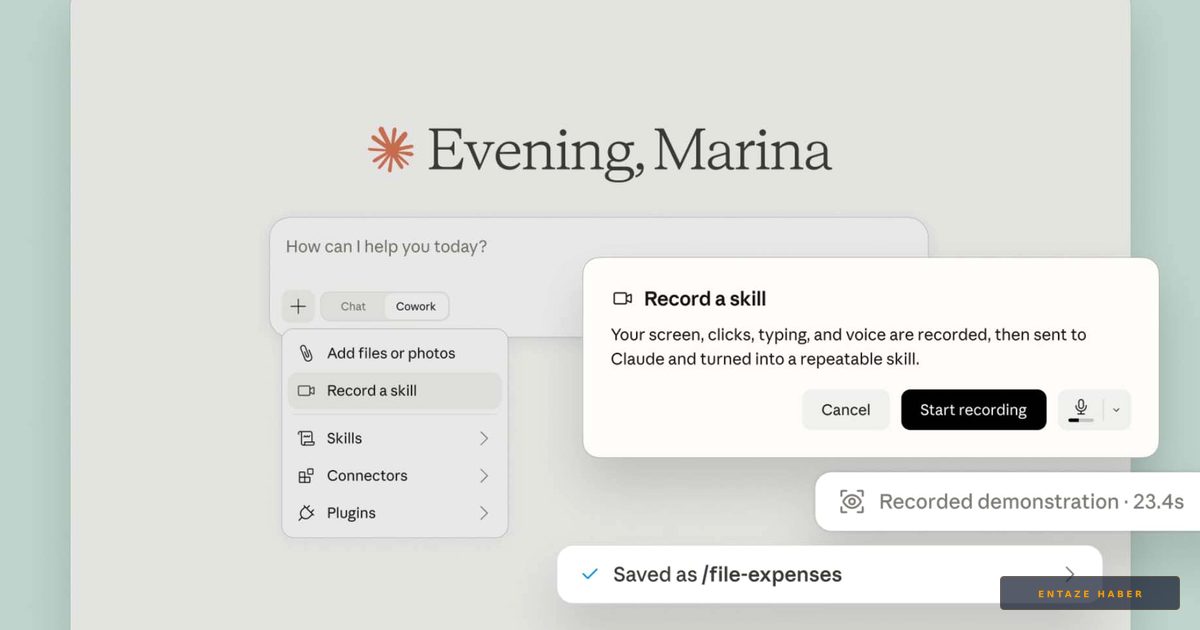Click the orange Claude starburst logo

(391, 150)
